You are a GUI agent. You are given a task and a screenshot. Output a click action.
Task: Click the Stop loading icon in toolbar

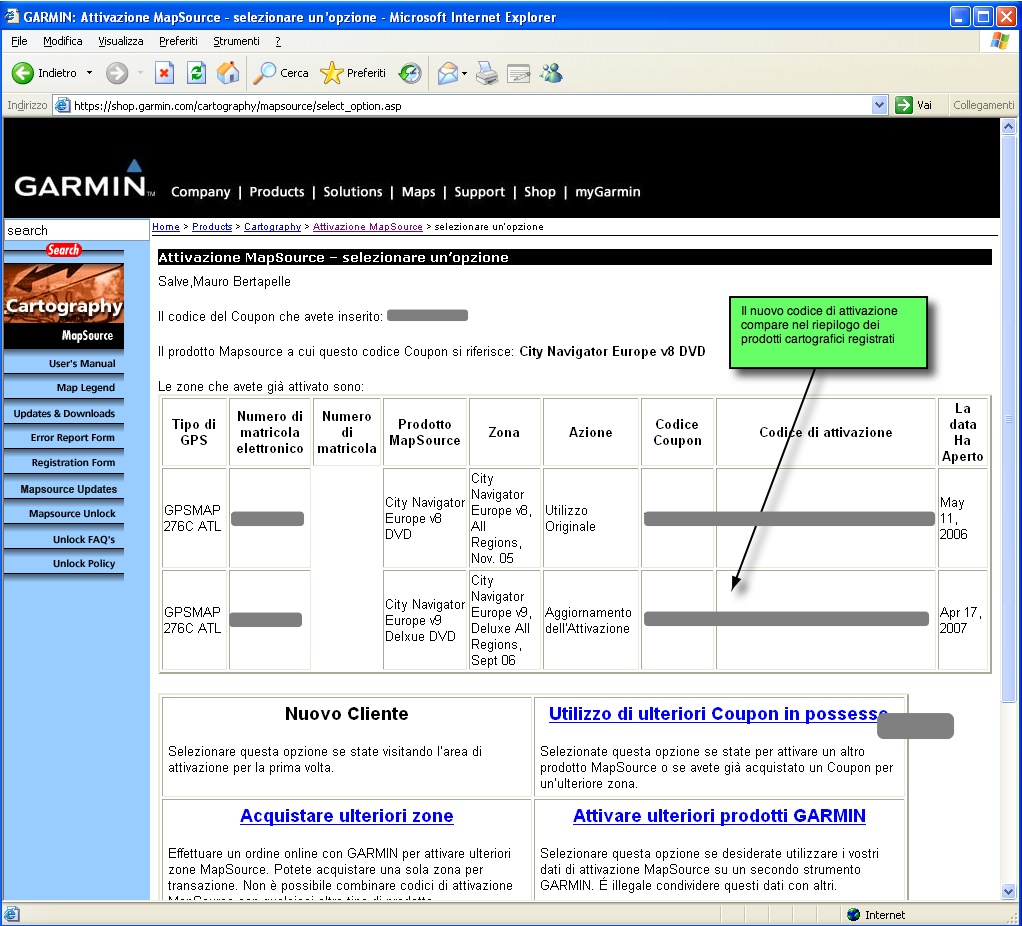[x=165, y=73]
